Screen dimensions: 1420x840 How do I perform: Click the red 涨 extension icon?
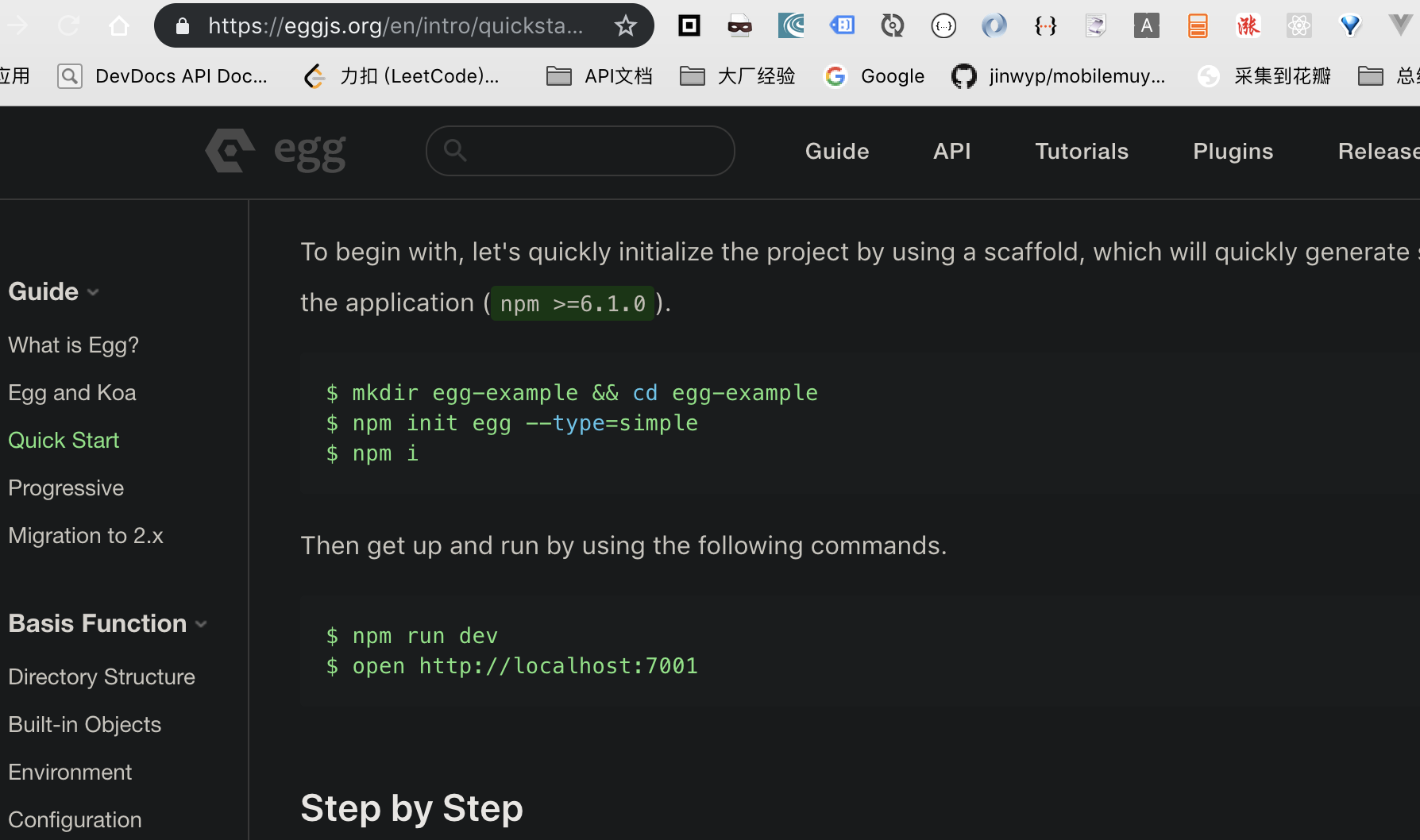[x=1248, y=26]
